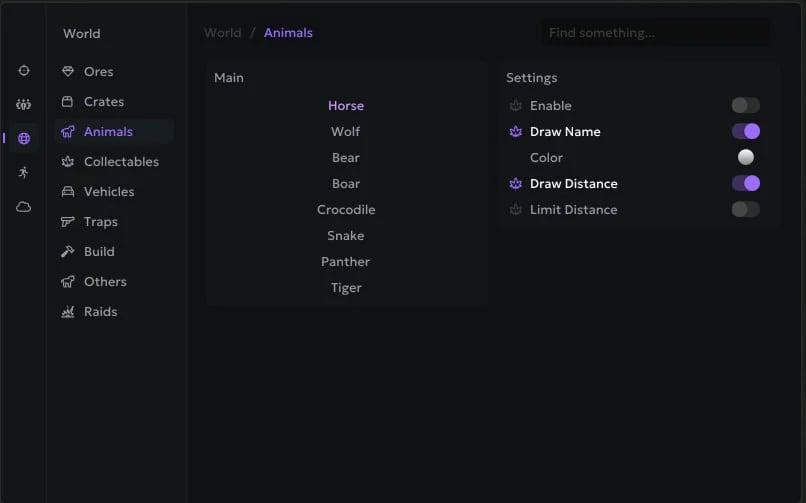Click the running man movement icon
806x503 pixels.
click(x=24, y=173)
